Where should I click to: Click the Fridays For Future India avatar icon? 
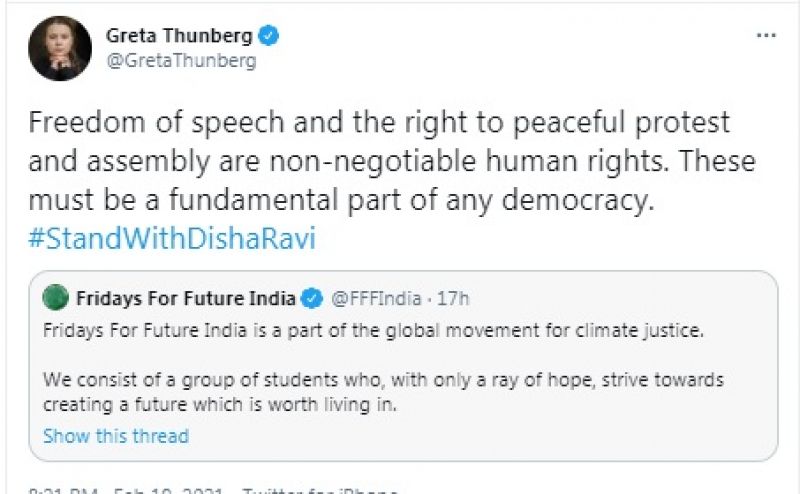[57, 298]
